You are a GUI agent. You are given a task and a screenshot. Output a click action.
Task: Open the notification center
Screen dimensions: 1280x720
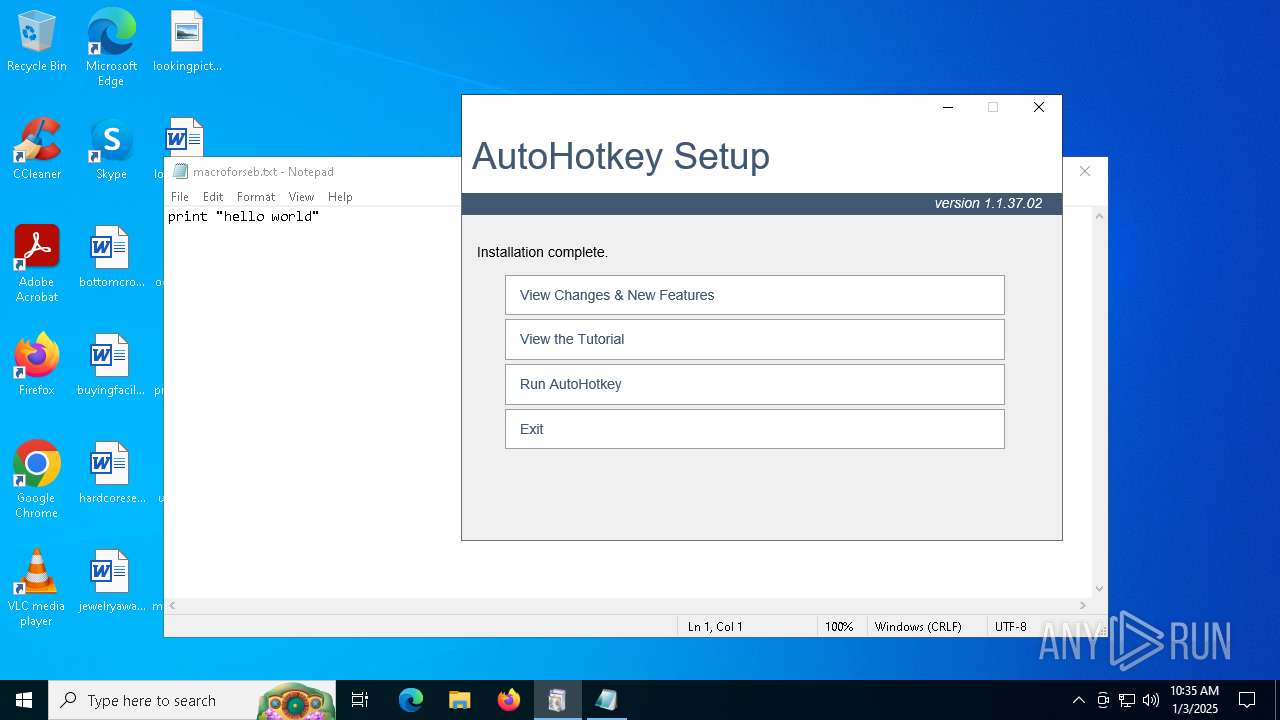click(x=1247, y=700)
